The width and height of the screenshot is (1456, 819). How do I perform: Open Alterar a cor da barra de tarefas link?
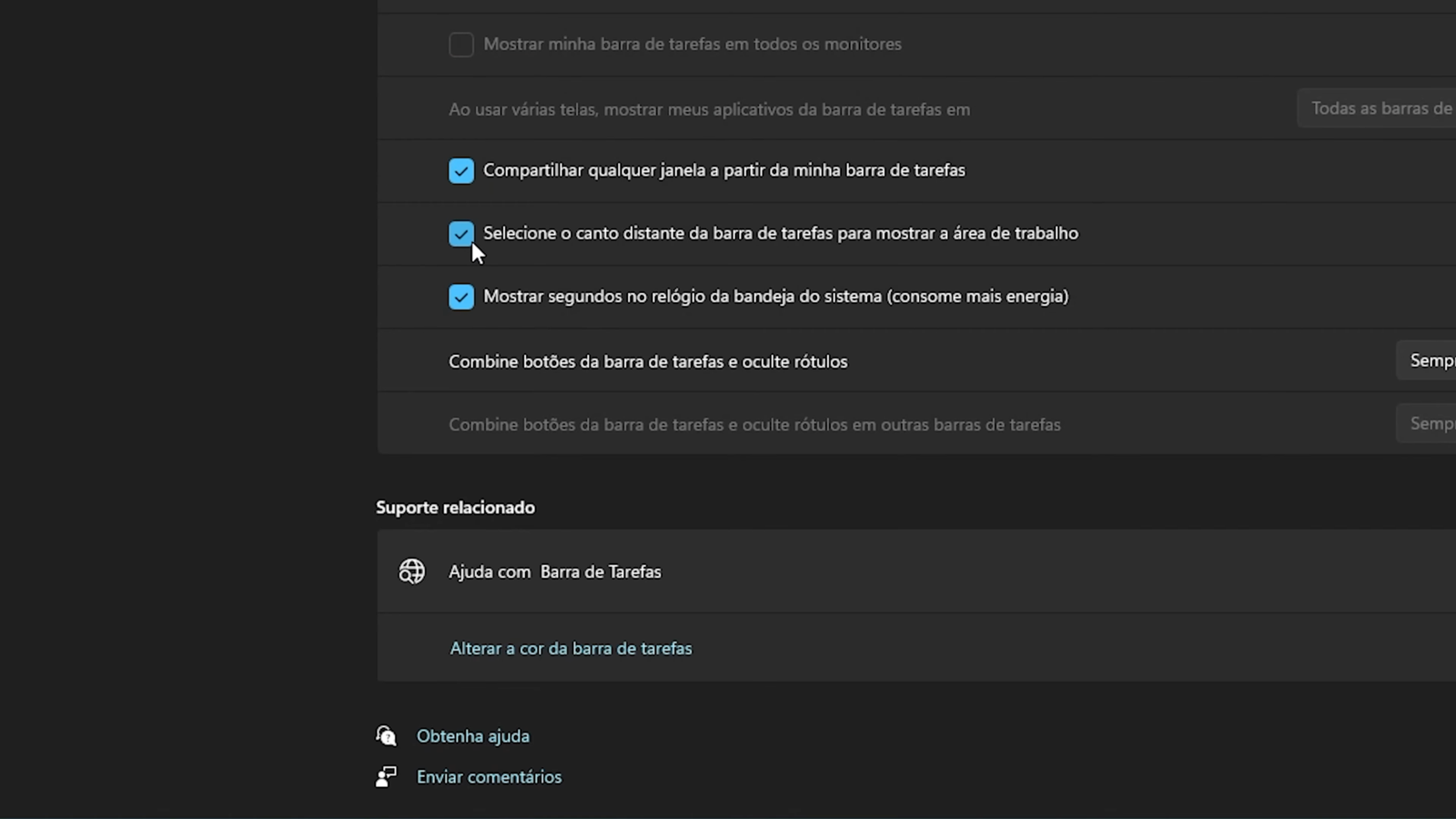tap(571, 648)
